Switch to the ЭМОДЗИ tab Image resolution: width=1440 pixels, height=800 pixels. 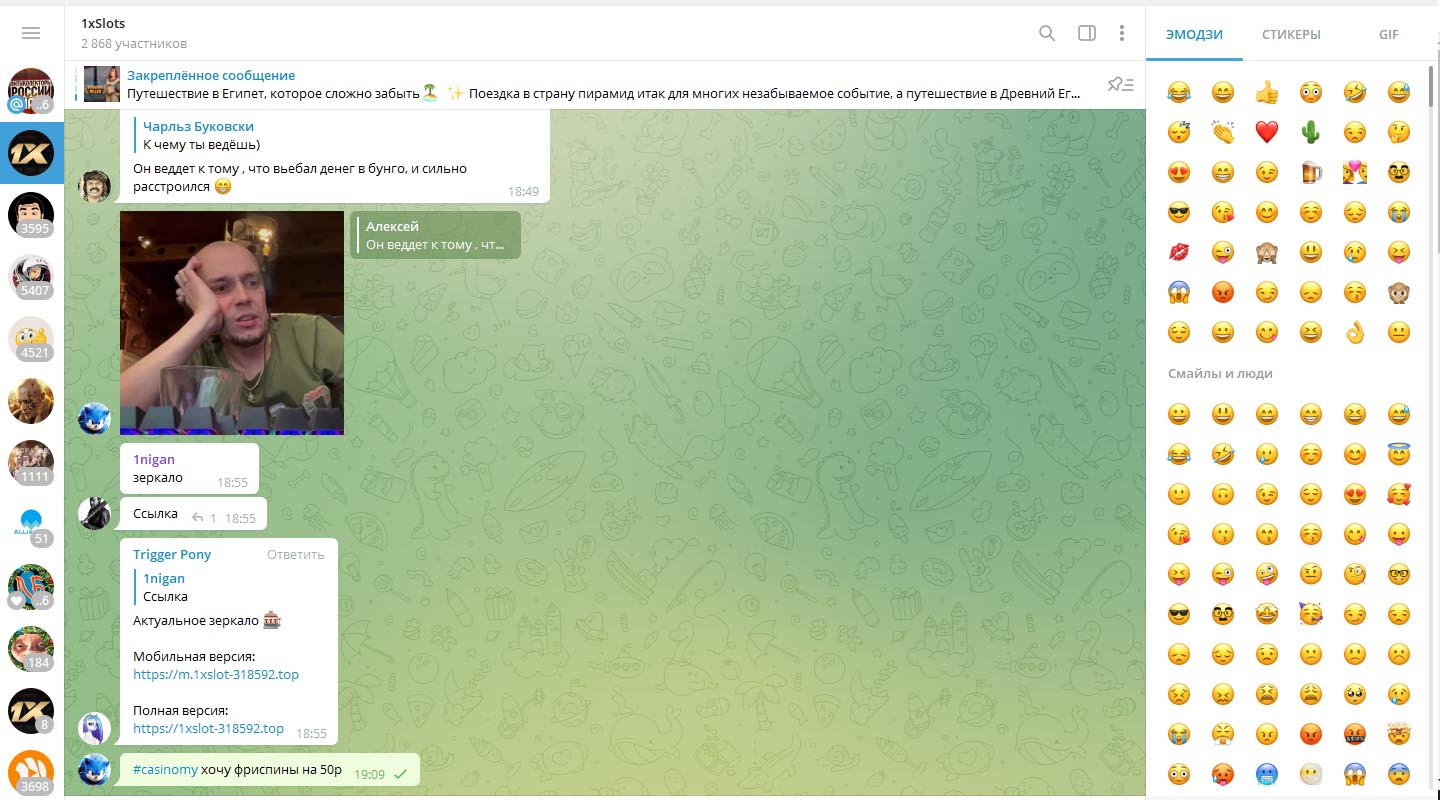pos(1194,34)
